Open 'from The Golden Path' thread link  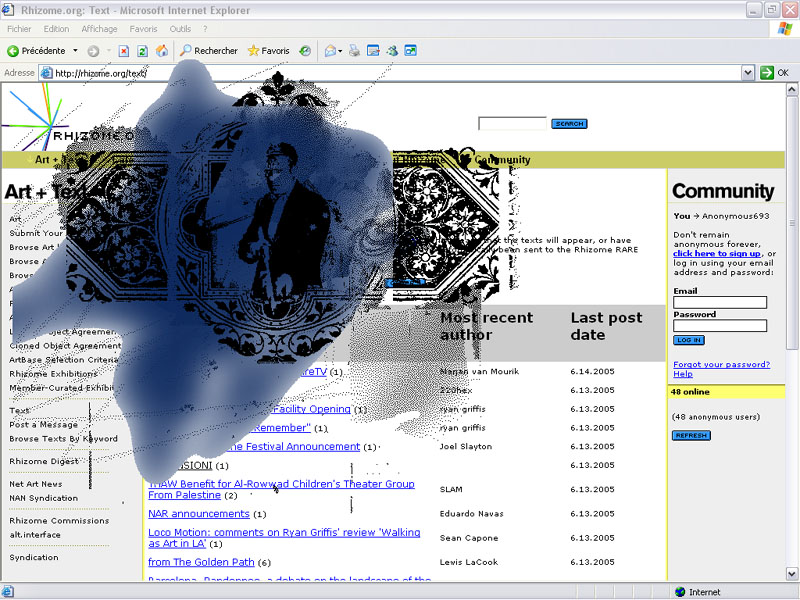[201, 562]
